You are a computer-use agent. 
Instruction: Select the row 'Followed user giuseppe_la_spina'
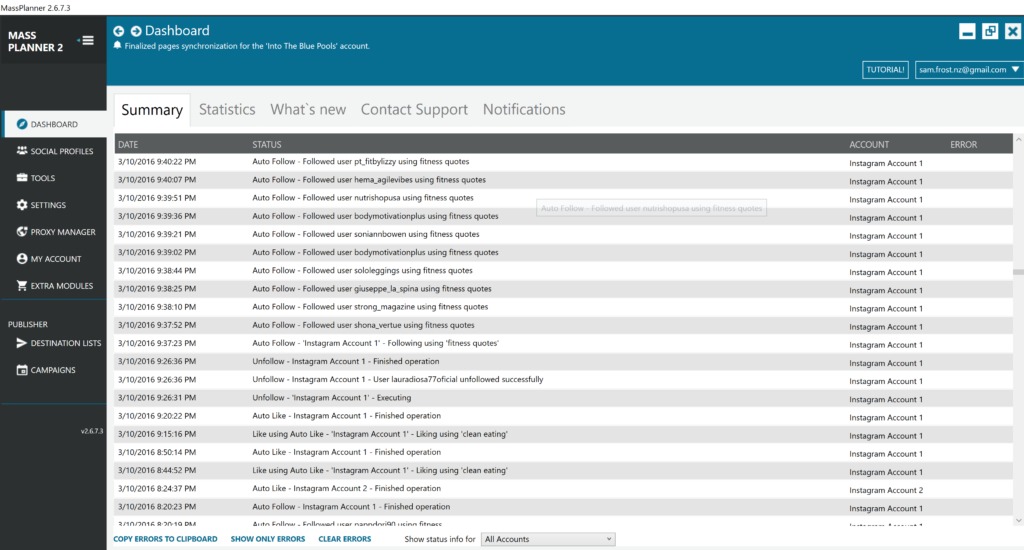[564, 289]
